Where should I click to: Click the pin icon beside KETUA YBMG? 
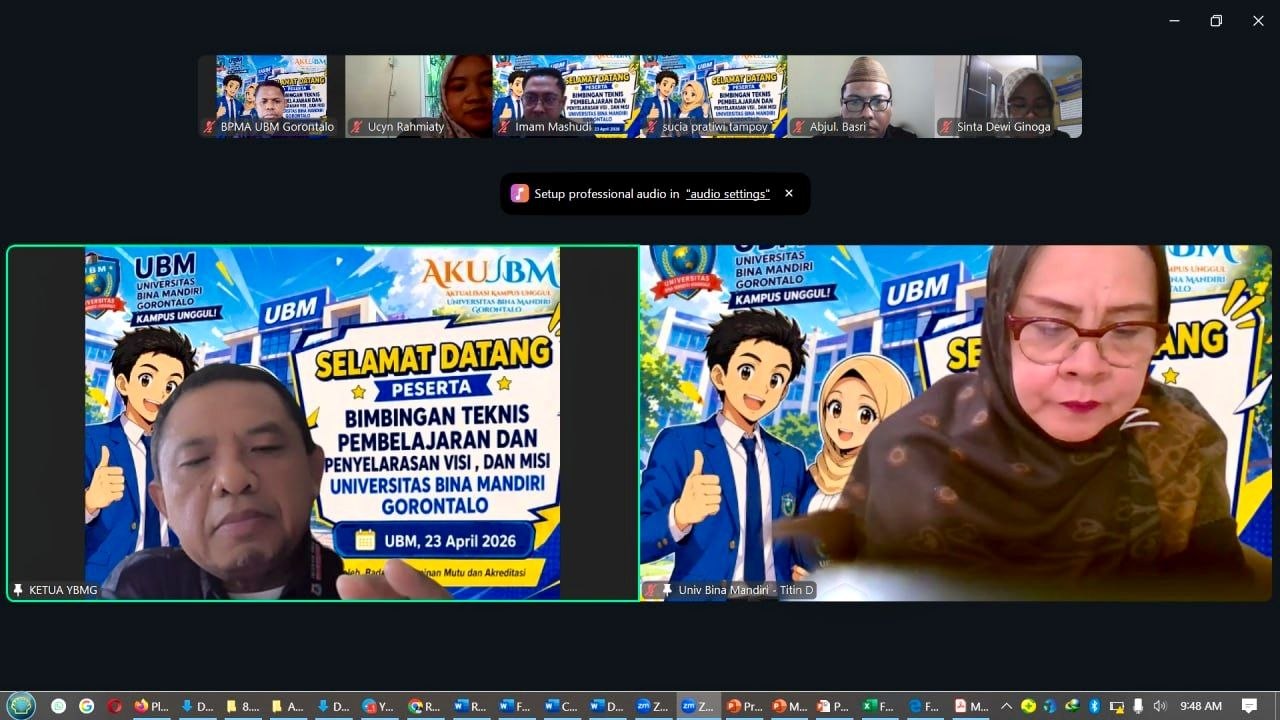click(18, 590)
